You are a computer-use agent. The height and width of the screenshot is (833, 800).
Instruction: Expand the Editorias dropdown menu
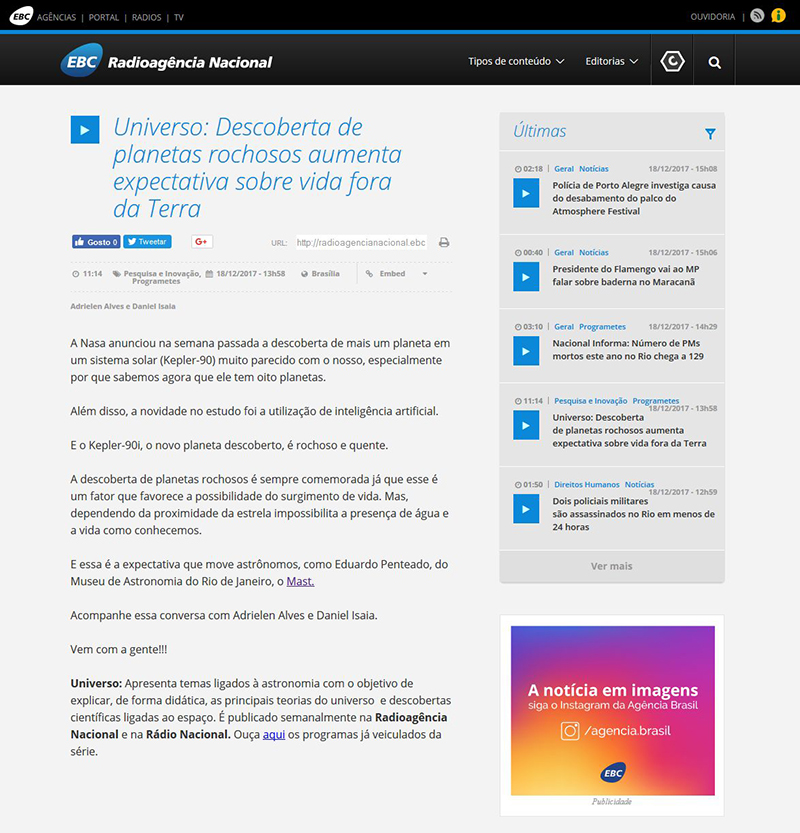coord(612,62)
